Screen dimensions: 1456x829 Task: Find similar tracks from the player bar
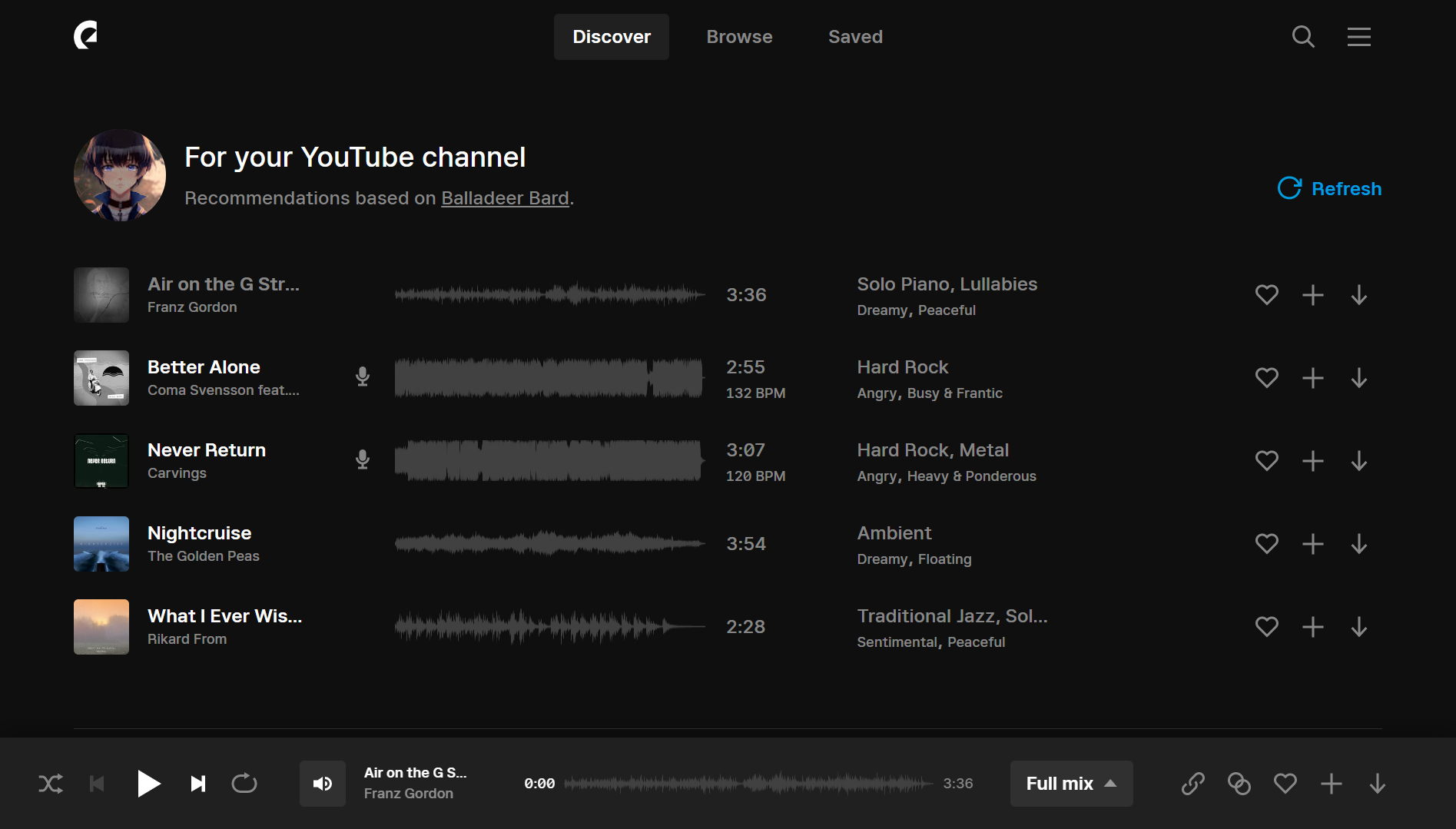point(1239,784)
